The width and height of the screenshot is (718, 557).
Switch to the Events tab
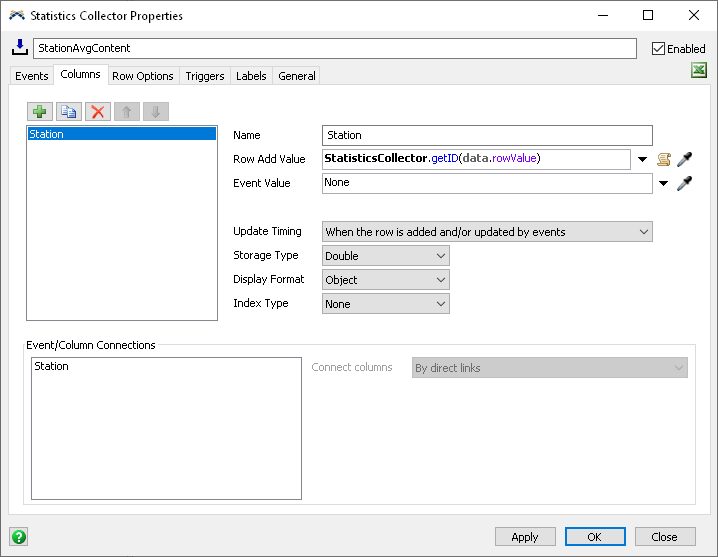(31, 76)
